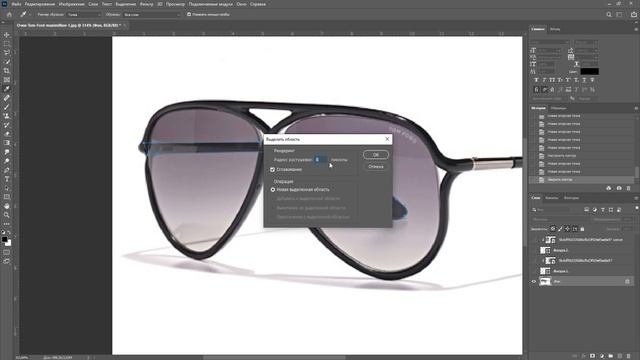Select the Новая выделенная область radio button

point(273,189)
